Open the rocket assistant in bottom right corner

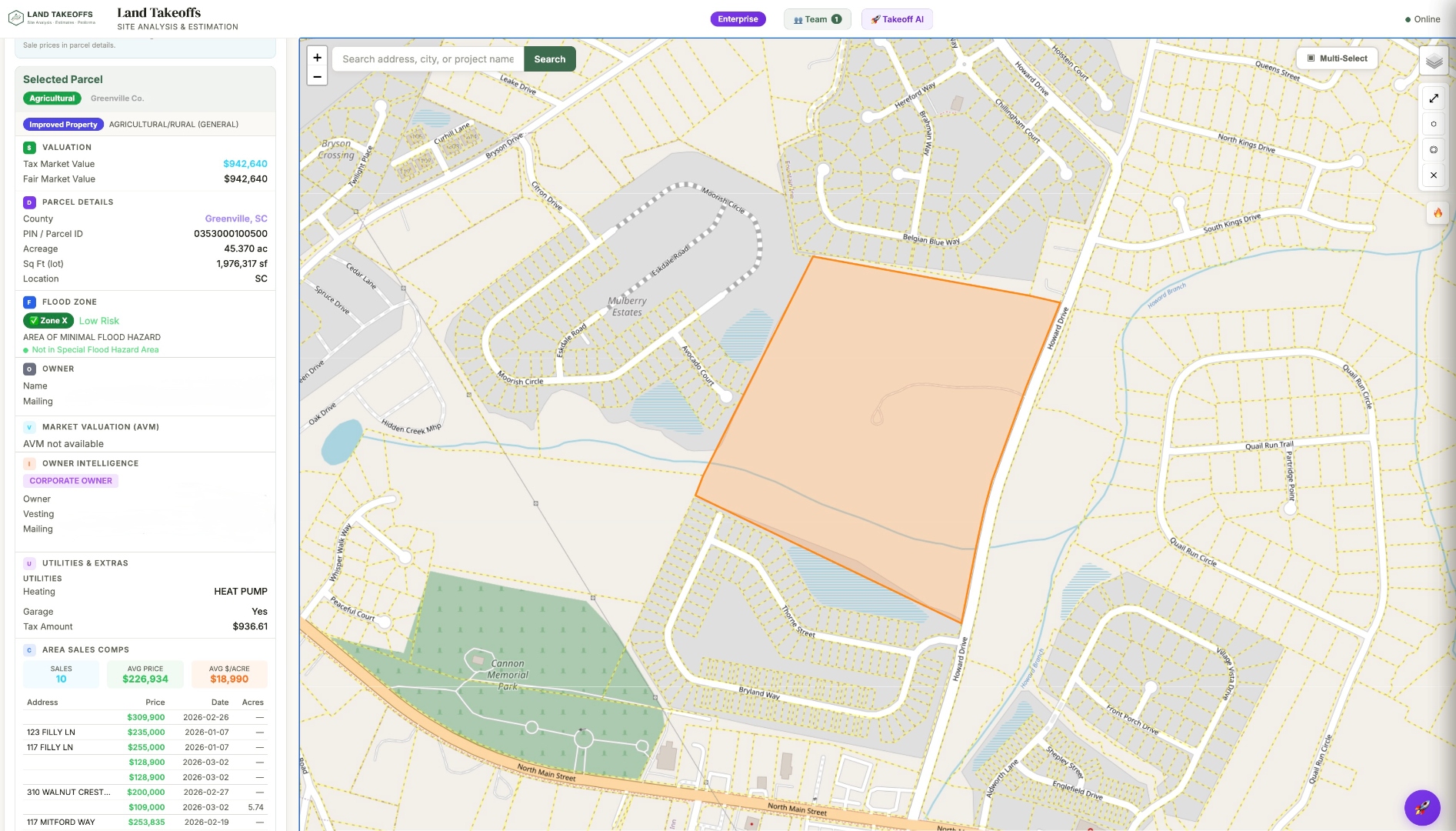click(1422, 807)
